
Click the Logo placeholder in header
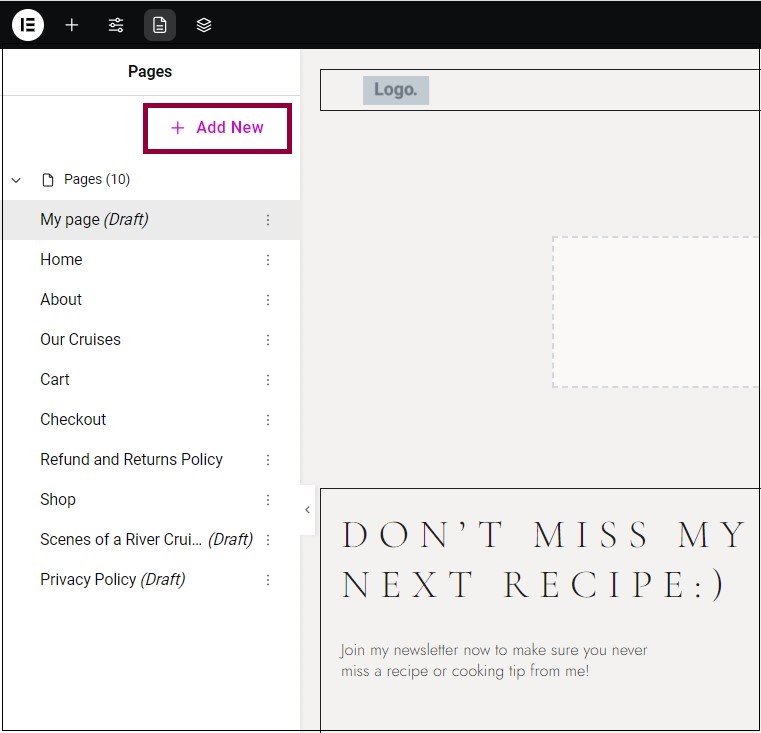pos(396,90)
